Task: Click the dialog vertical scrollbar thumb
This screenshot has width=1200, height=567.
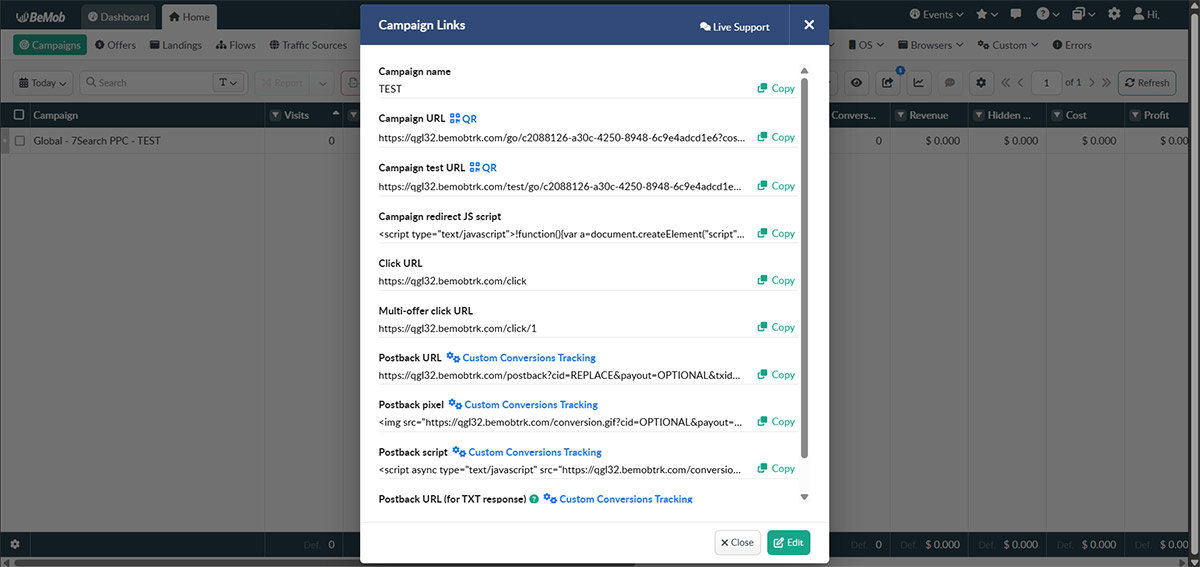Action: tap(804, 268)
